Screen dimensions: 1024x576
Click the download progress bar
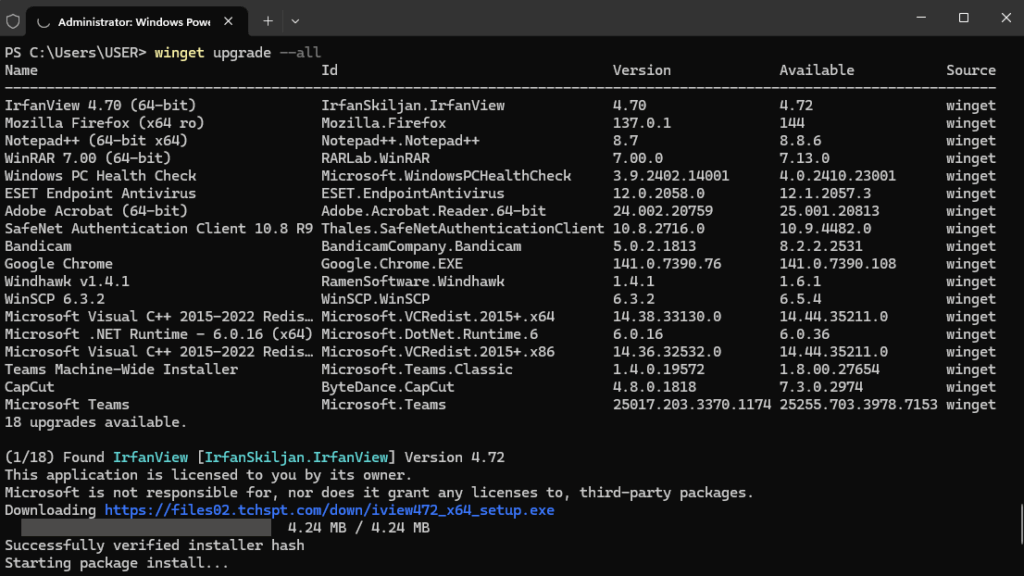(x=146, y=528)
